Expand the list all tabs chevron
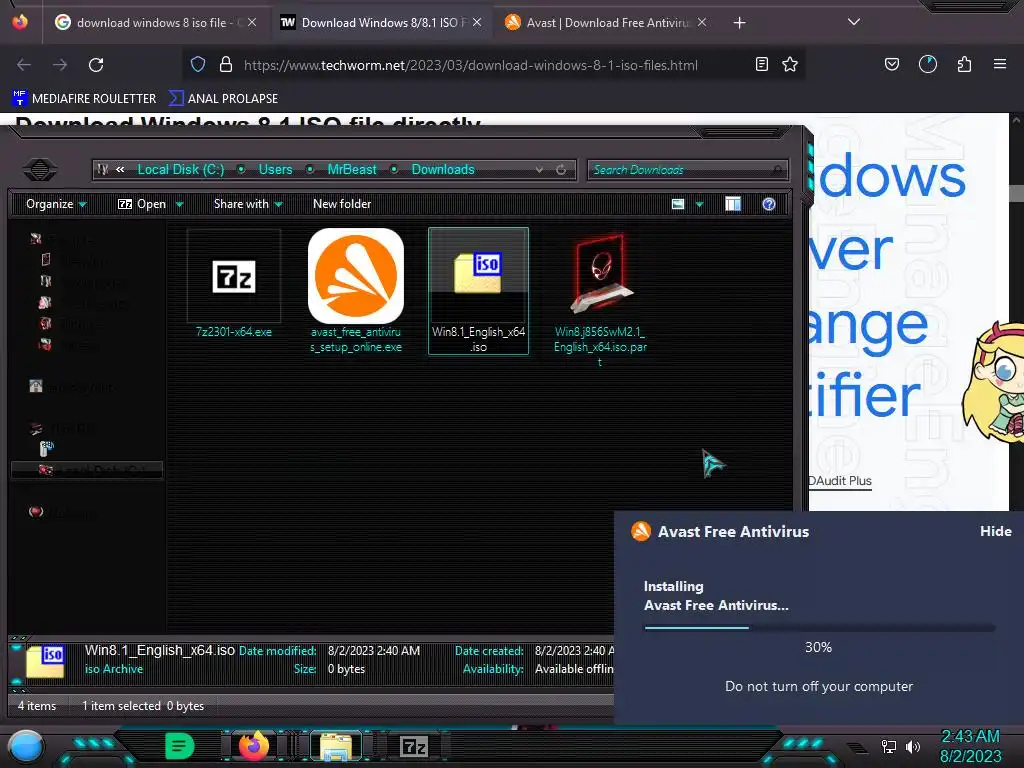Viewport: 1024px width, 768px height. [854, 22]
